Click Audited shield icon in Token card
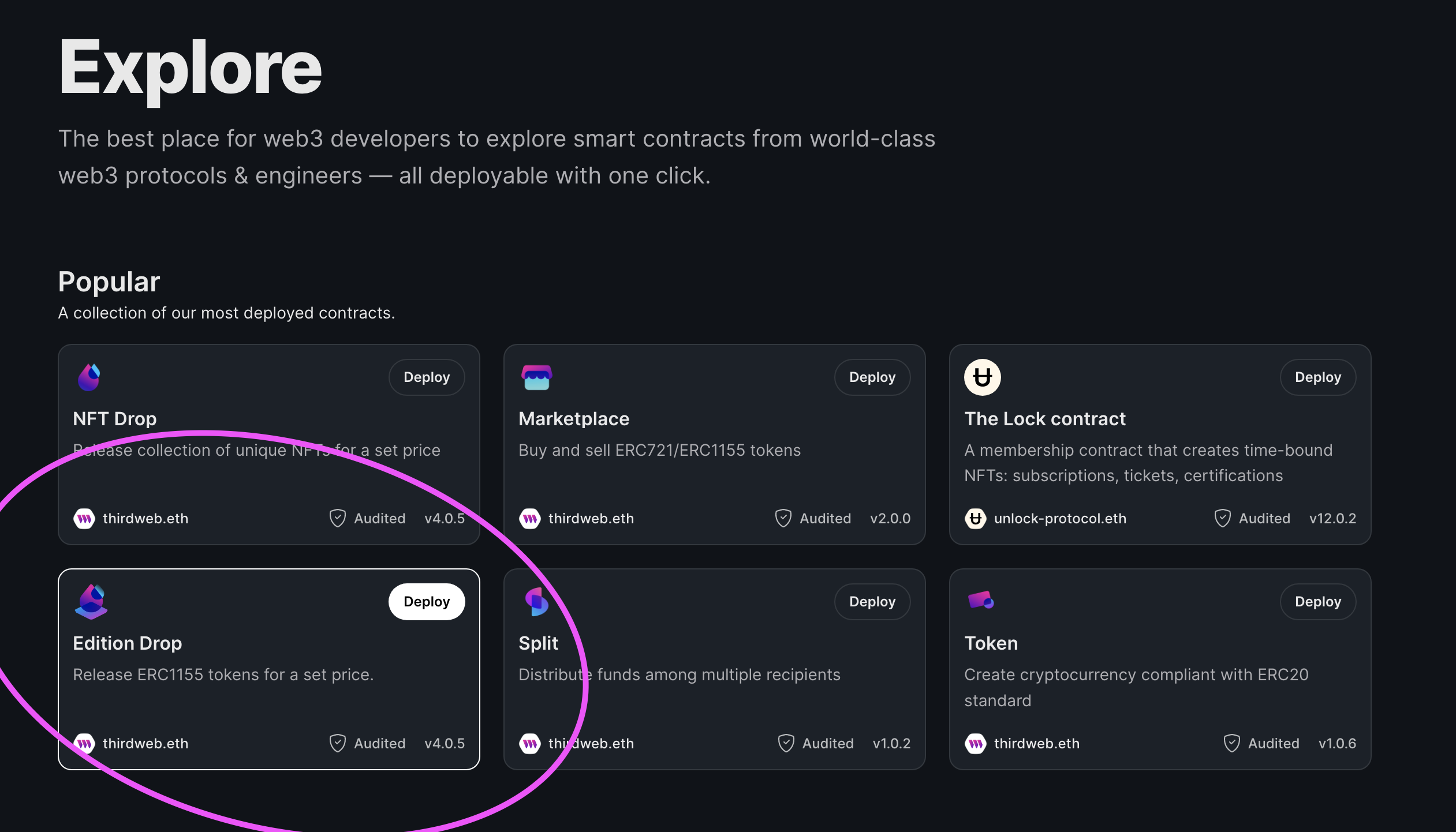 pyautogui.click(x=1232, y=743)
